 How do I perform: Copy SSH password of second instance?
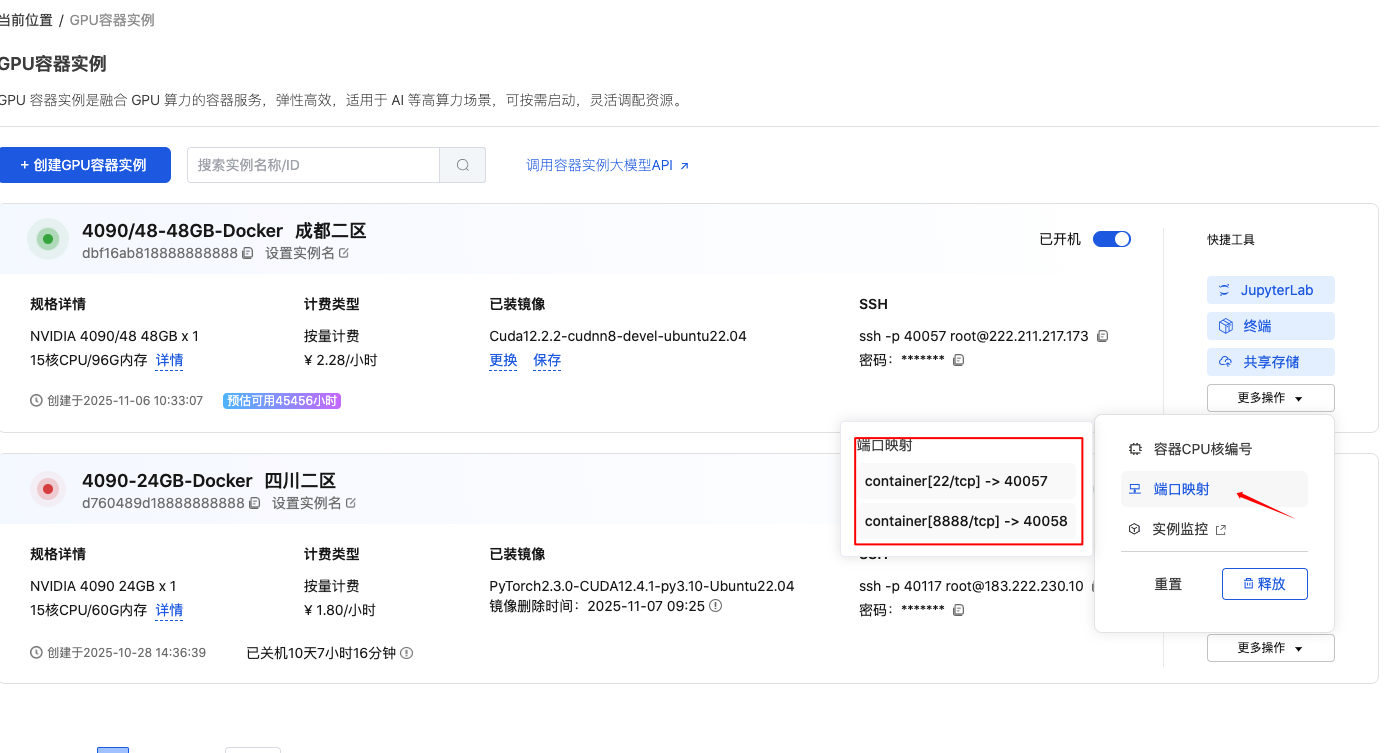tap(958, 610)
